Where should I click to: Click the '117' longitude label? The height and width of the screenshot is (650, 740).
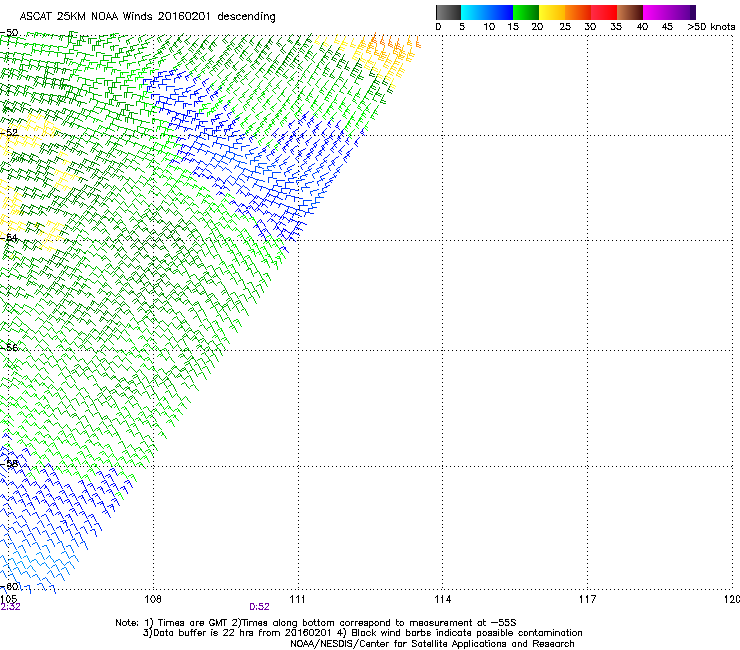(x=587, y=599)
